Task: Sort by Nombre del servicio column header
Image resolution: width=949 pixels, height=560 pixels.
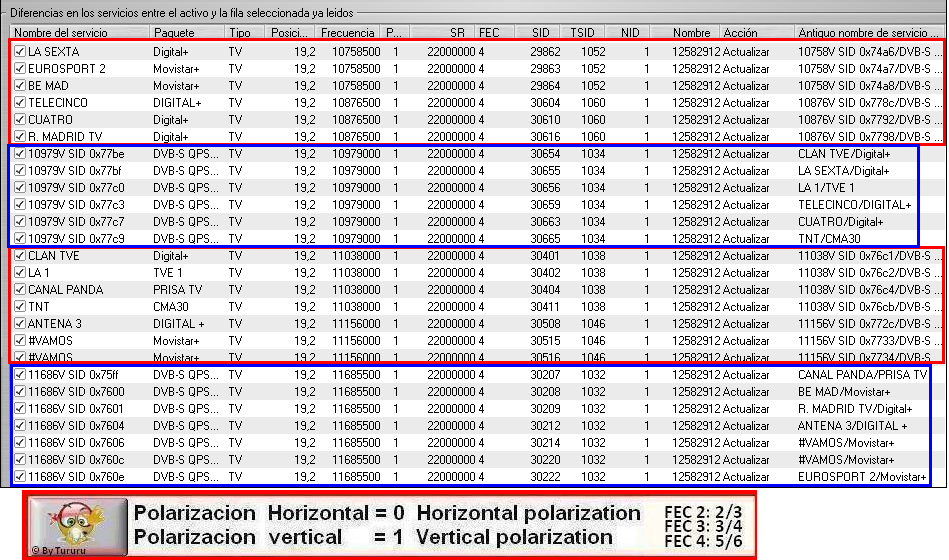Action: pyautogui.click(x=80, y=33)
